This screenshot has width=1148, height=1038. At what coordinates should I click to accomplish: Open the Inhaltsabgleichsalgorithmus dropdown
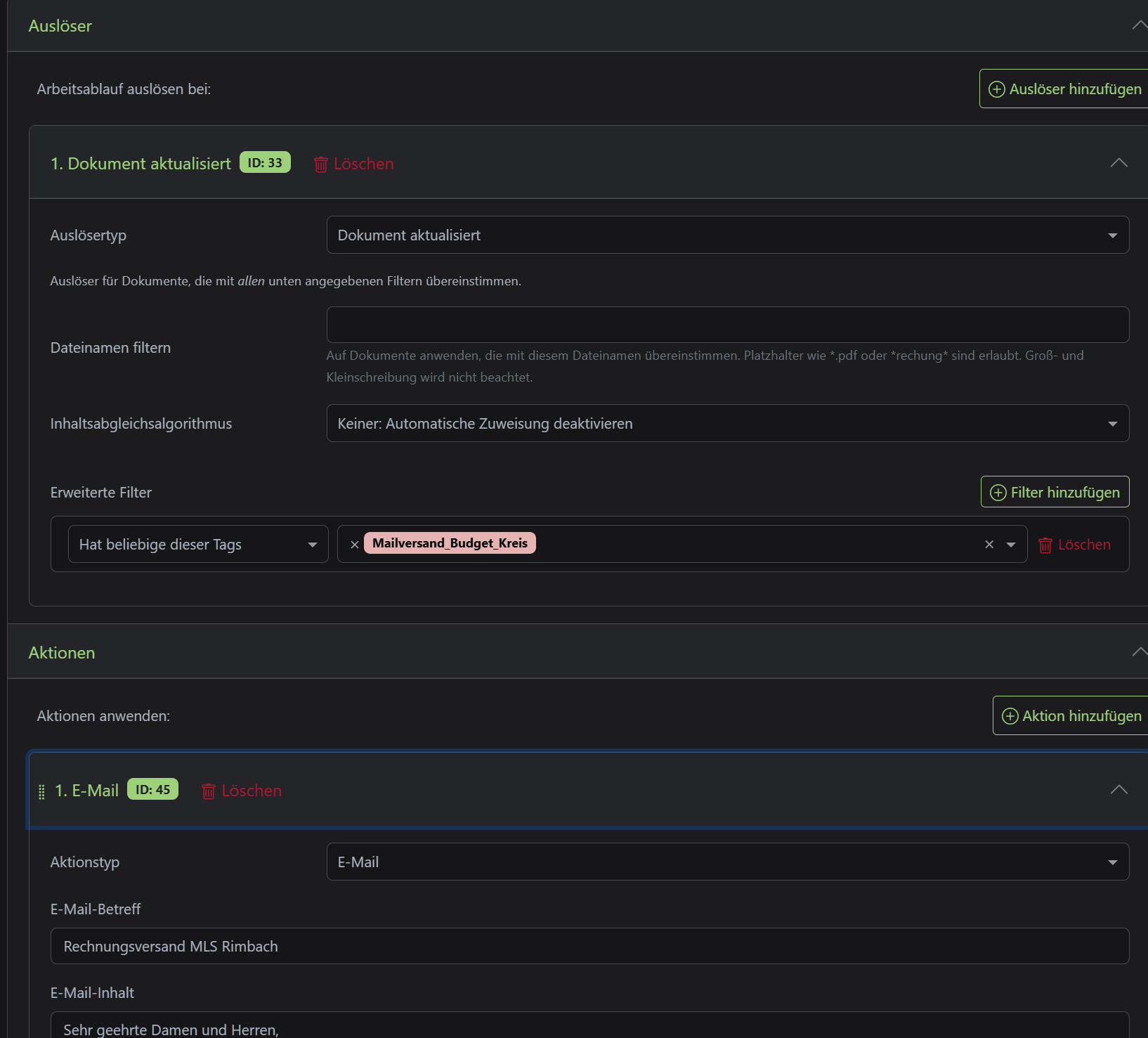727,424
